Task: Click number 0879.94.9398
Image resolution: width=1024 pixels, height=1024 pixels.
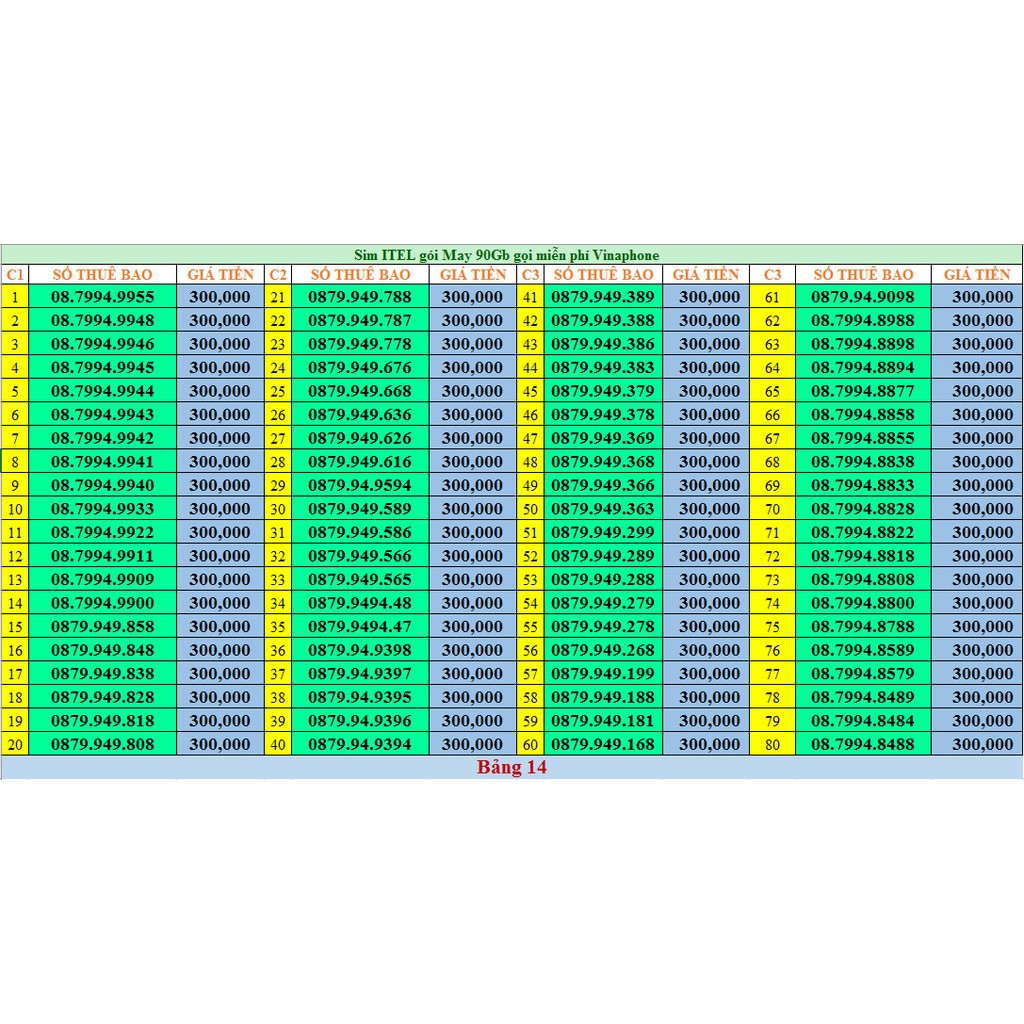Action: [x=360, y=650]
